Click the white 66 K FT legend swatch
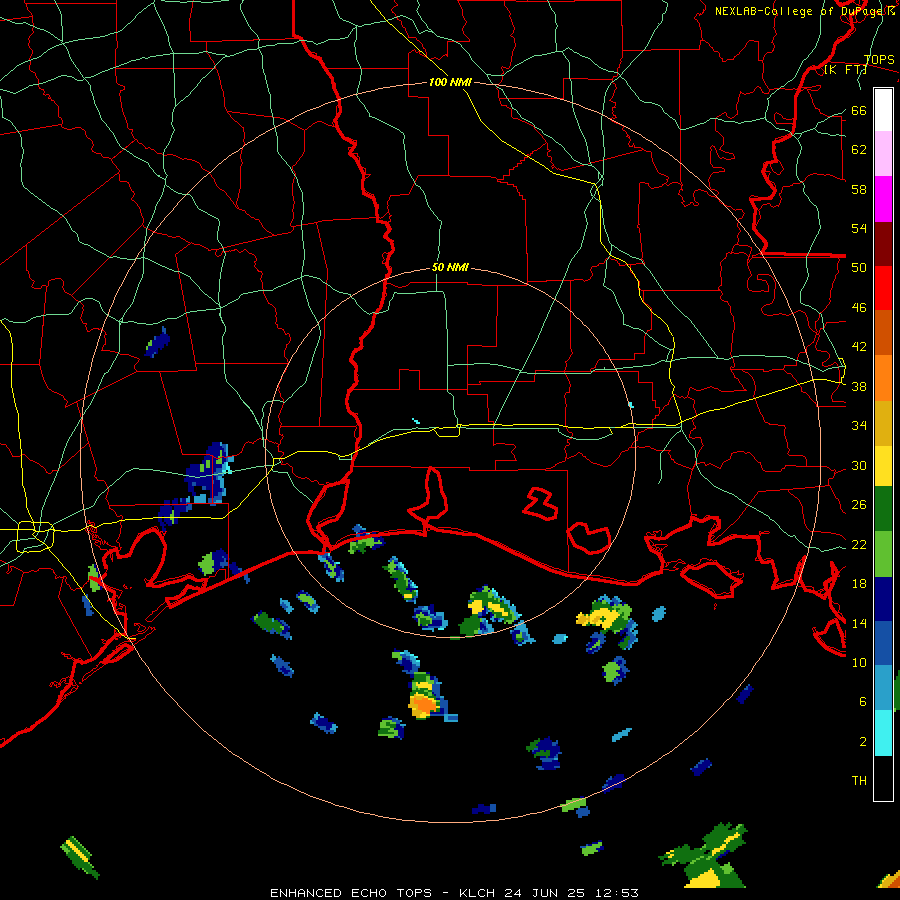This screenshot has height=900, width=900. [883, 110]
